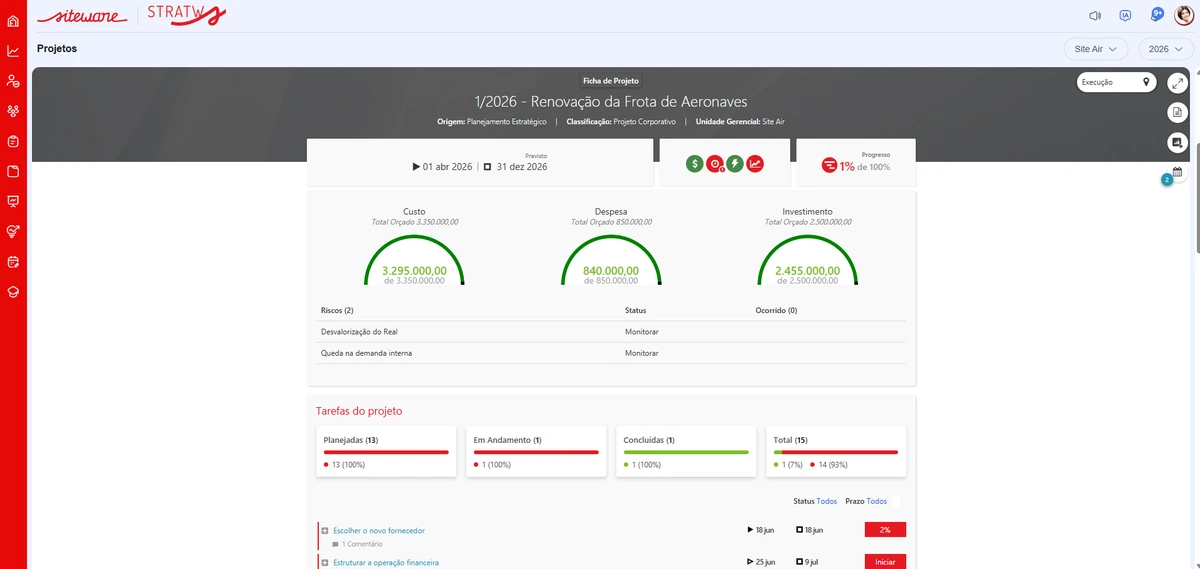The image size is (1200, 569).
Task: Open the 2026 year dropdown
Action: 1165,48
